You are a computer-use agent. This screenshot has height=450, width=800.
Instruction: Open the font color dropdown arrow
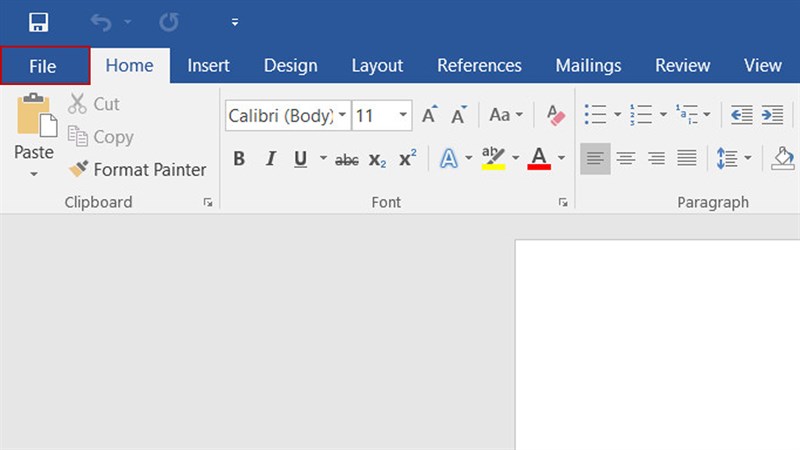pyautogui.click(x=561, y=158)
